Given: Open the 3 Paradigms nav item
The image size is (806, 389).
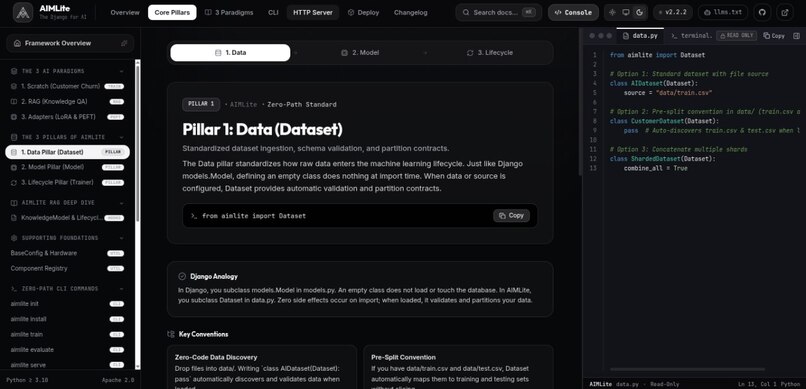Looking at the screenshot, I should (229, 12).
